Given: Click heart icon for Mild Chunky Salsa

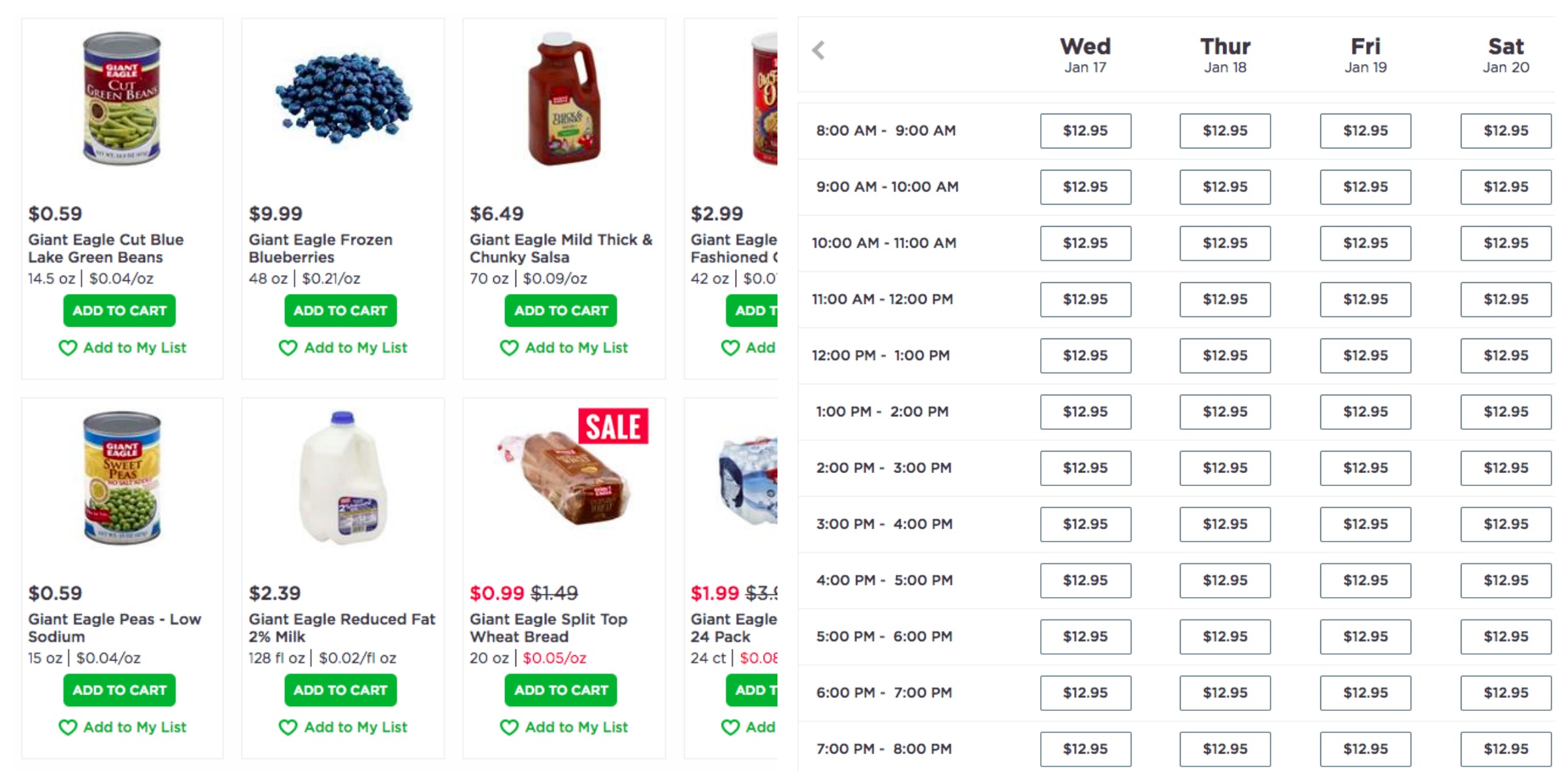Looking at the screenshot, I should (x=509, y=348).
